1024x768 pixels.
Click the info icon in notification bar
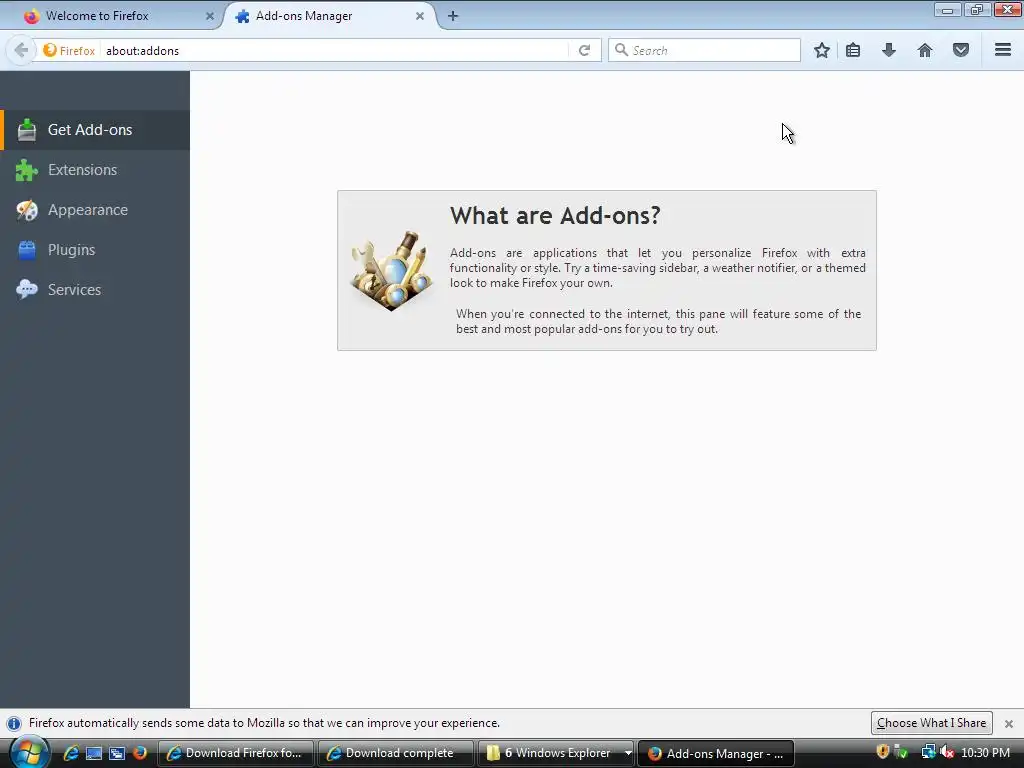[14, 724]
